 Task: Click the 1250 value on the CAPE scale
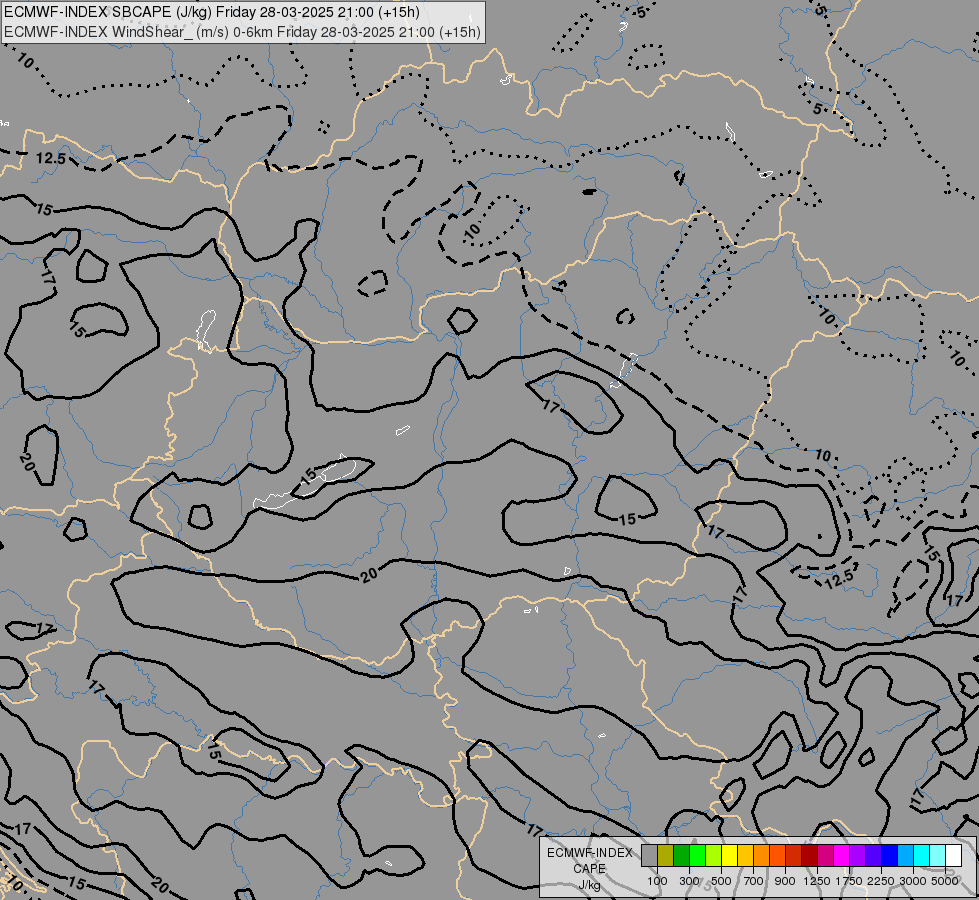(817, 881)
